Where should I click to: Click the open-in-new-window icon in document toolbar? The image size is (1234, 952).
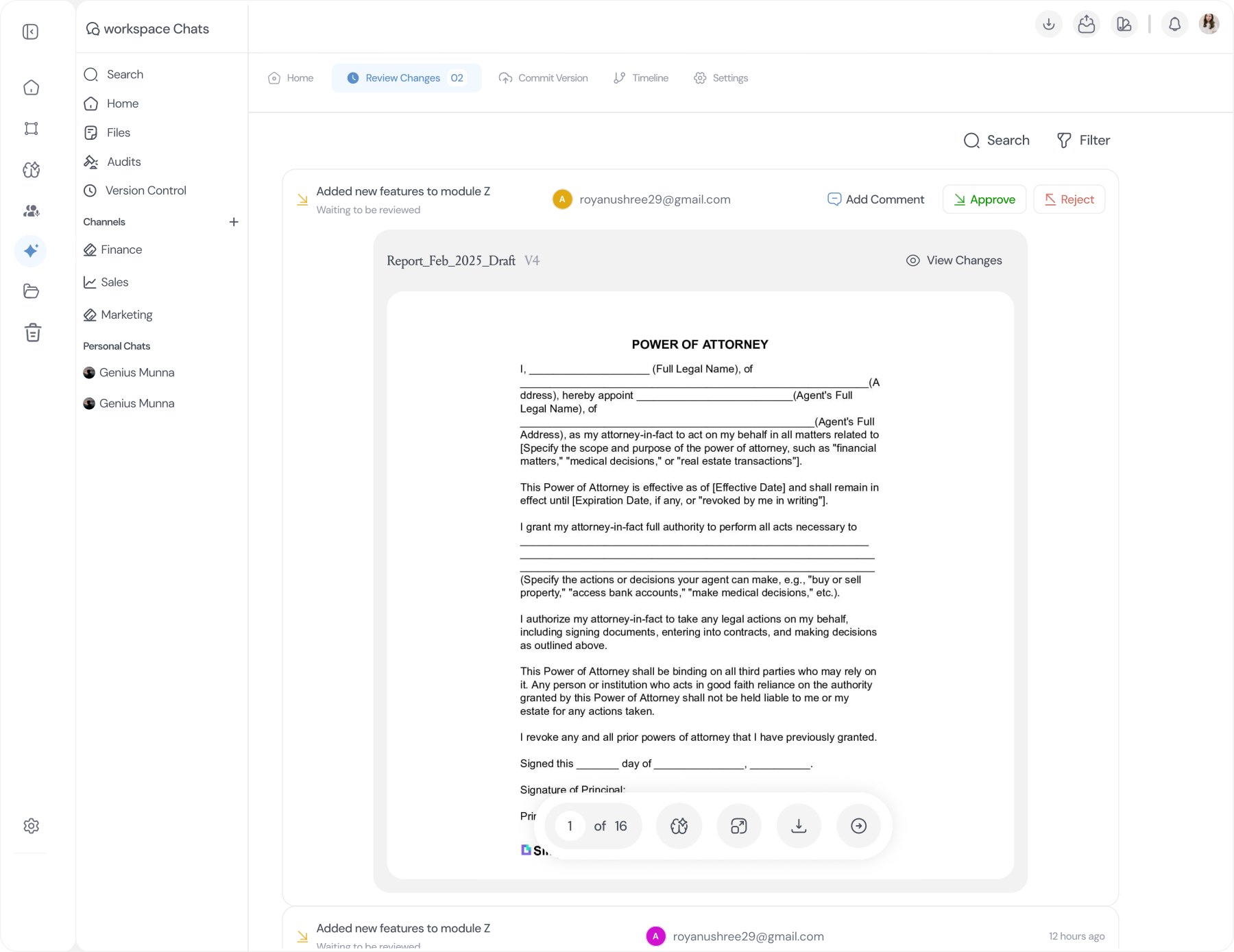pyautogui.click(x=739, y=826)
